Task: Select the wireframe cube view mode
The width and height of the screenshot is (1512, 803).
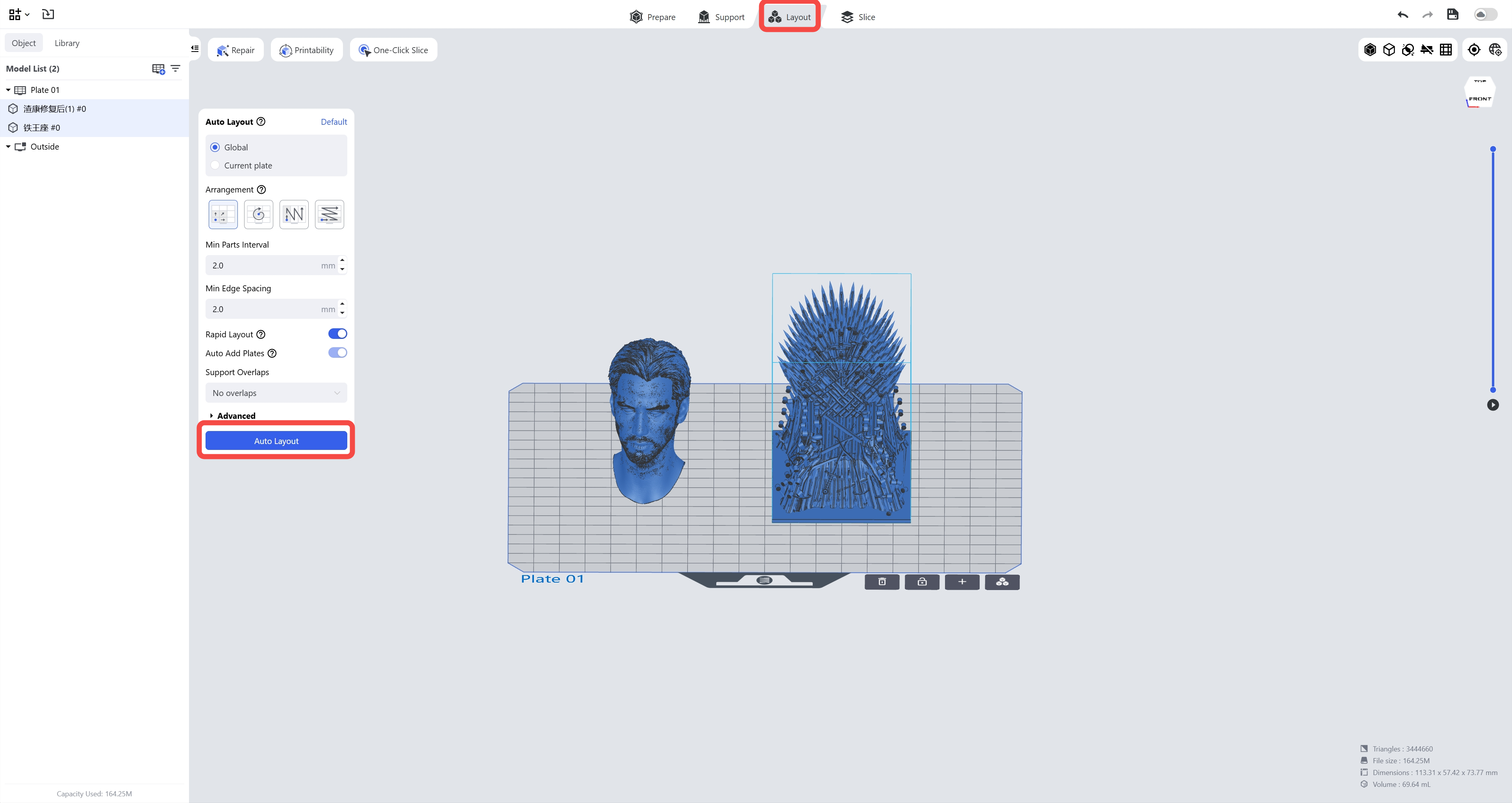Action: point(1389,50)
